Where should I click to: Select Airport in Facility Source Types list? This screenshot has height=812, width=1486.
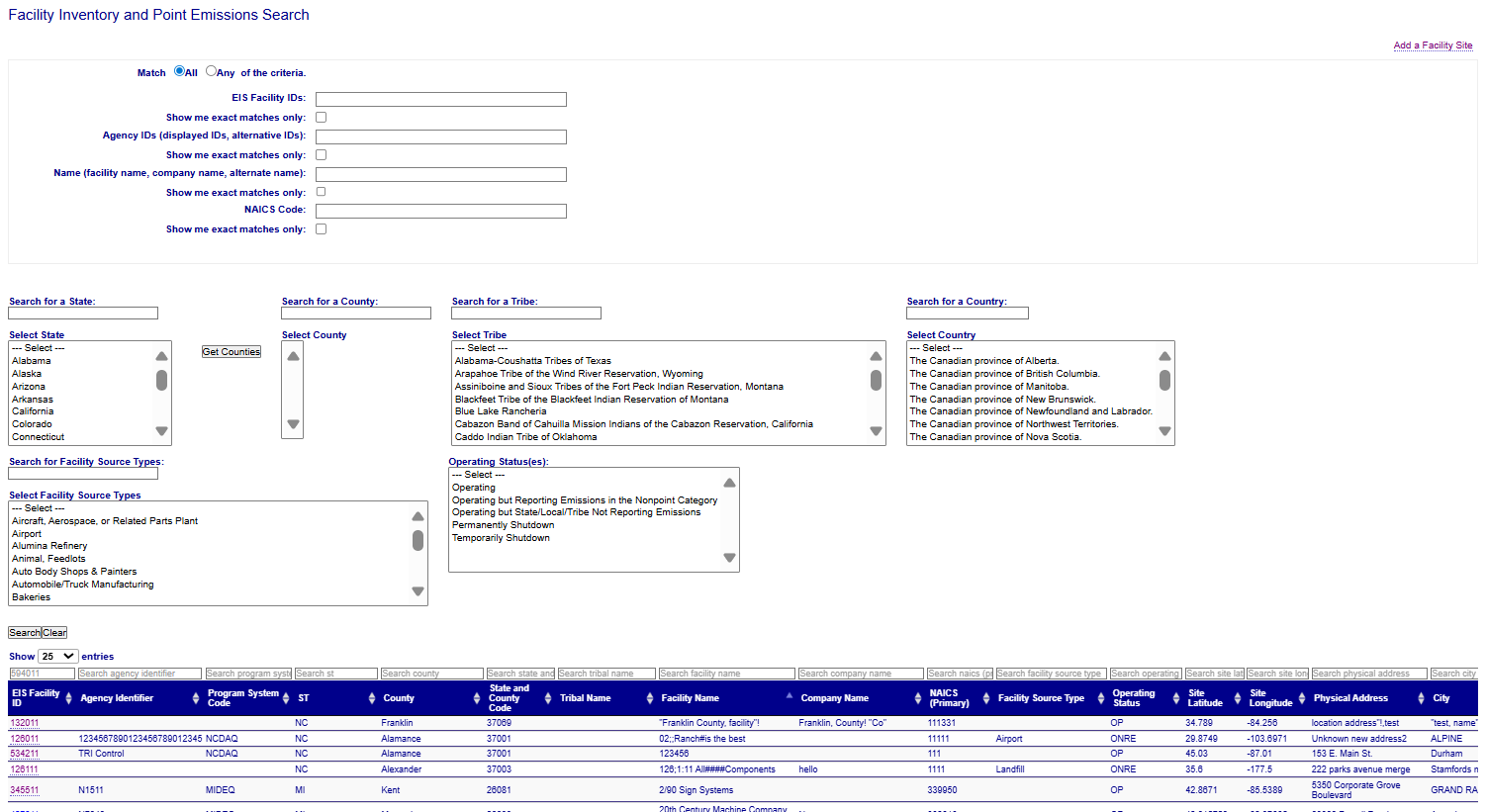(x=27, y=534)
